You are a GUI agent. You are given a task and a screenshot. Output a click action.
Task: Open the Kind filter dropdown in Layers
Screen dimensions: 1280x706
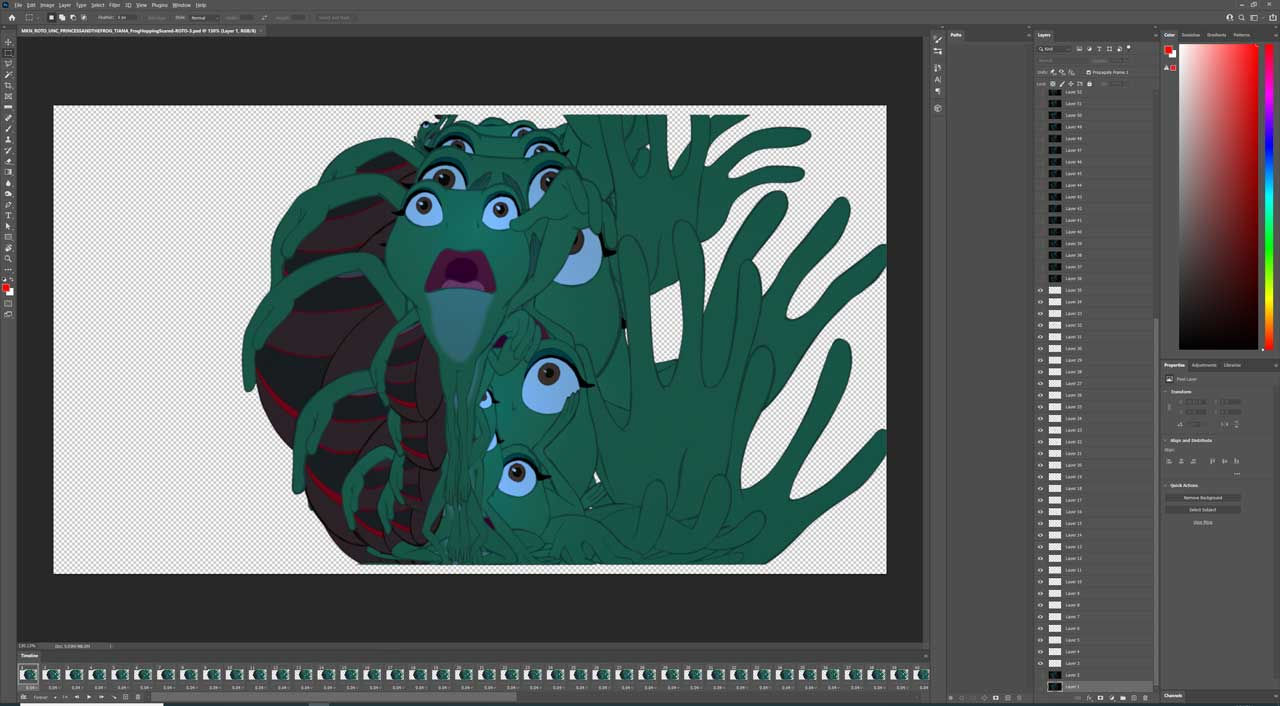point(1054,48)
